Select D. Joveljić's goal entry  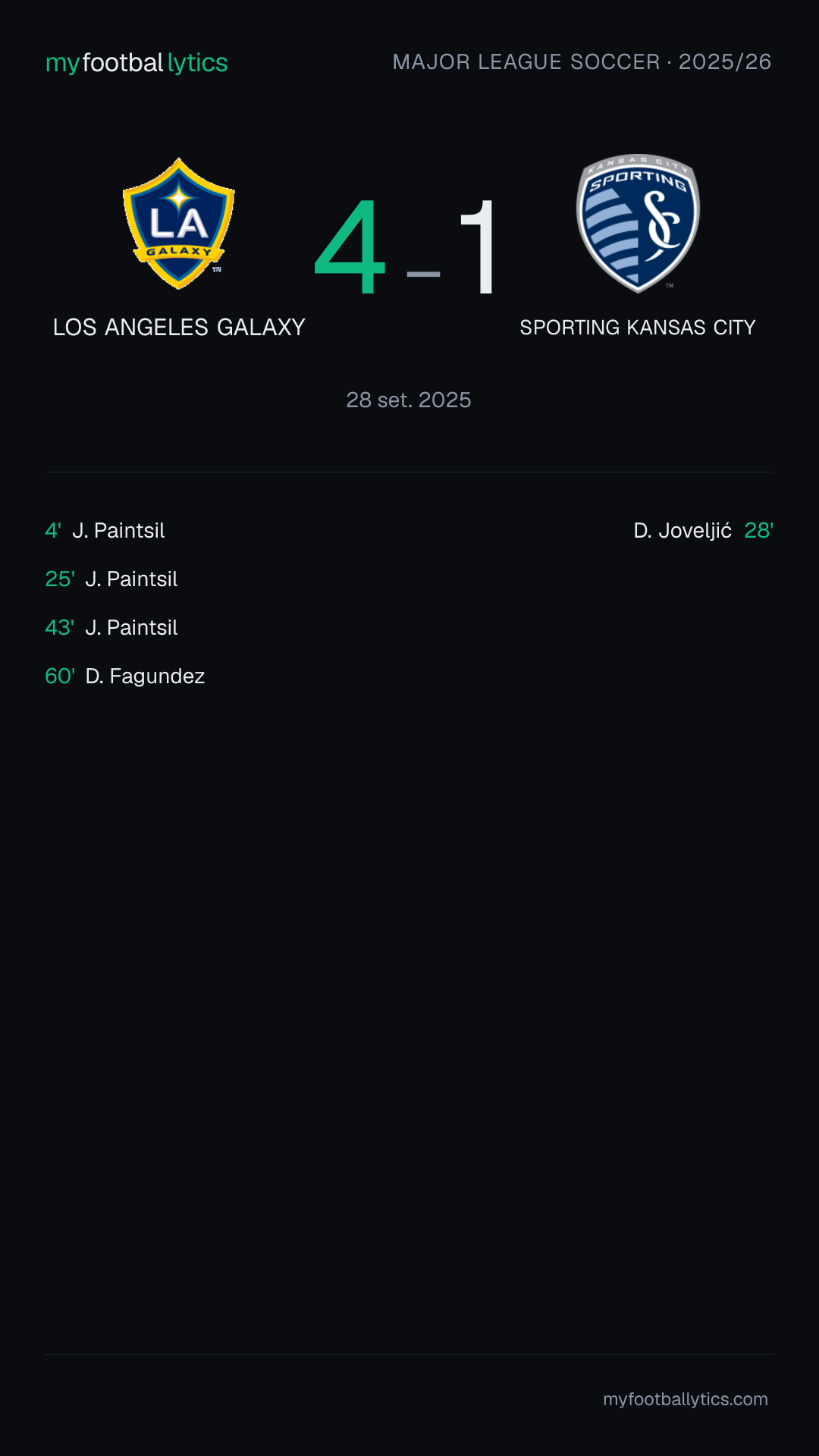[x=704, y=531]
